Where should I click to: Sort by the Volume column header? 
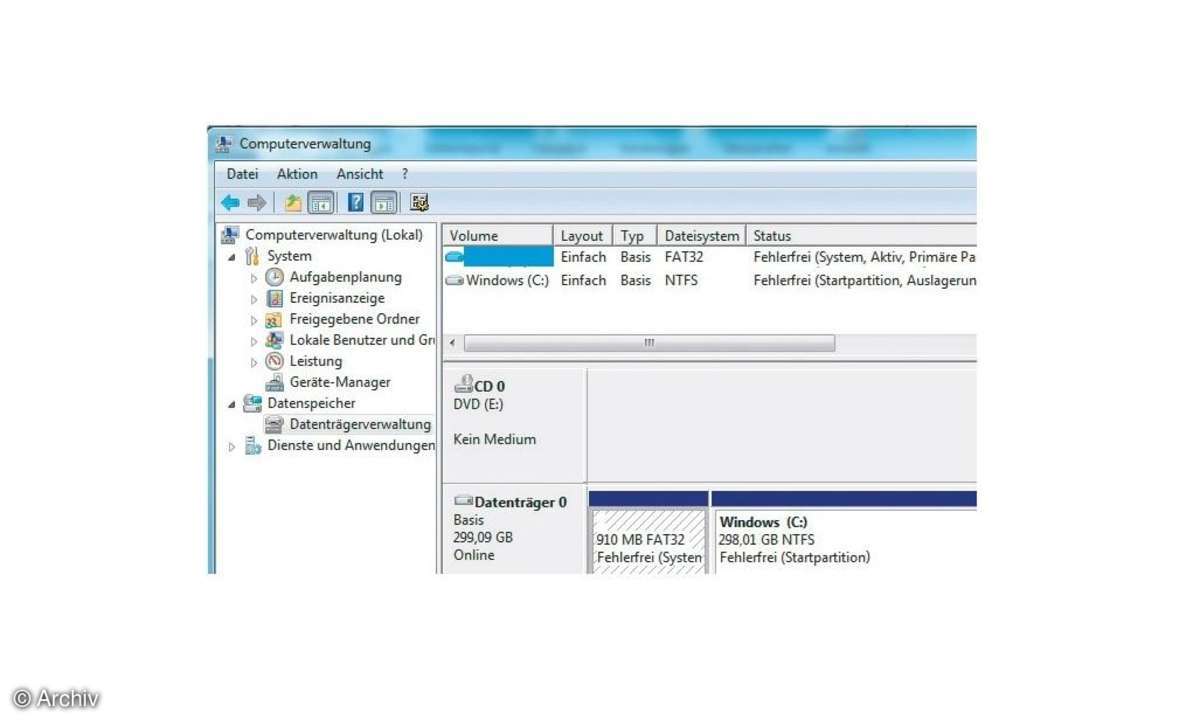(x=498, y=236)
